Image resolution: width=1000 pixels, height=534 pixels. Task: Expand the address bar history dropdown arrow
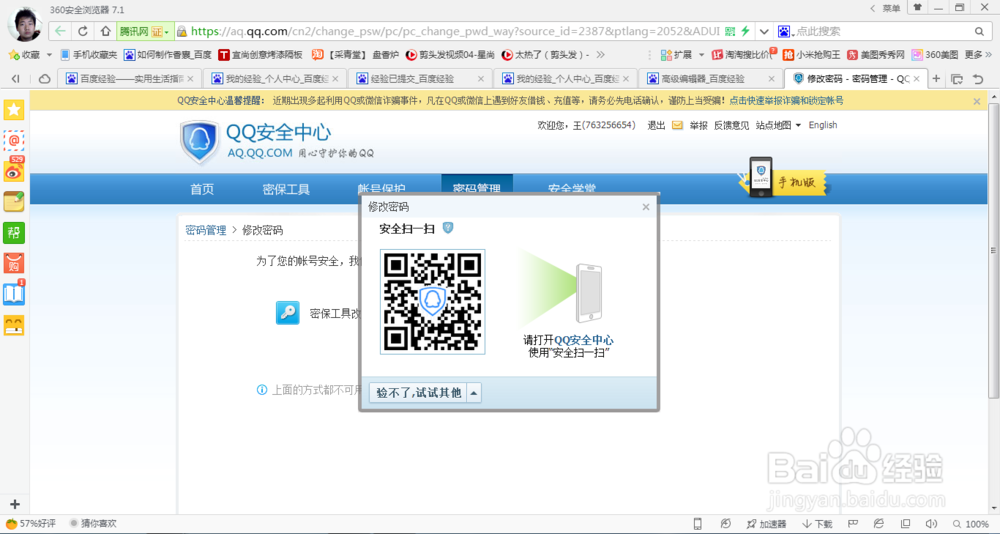click(x=763, y=31)
